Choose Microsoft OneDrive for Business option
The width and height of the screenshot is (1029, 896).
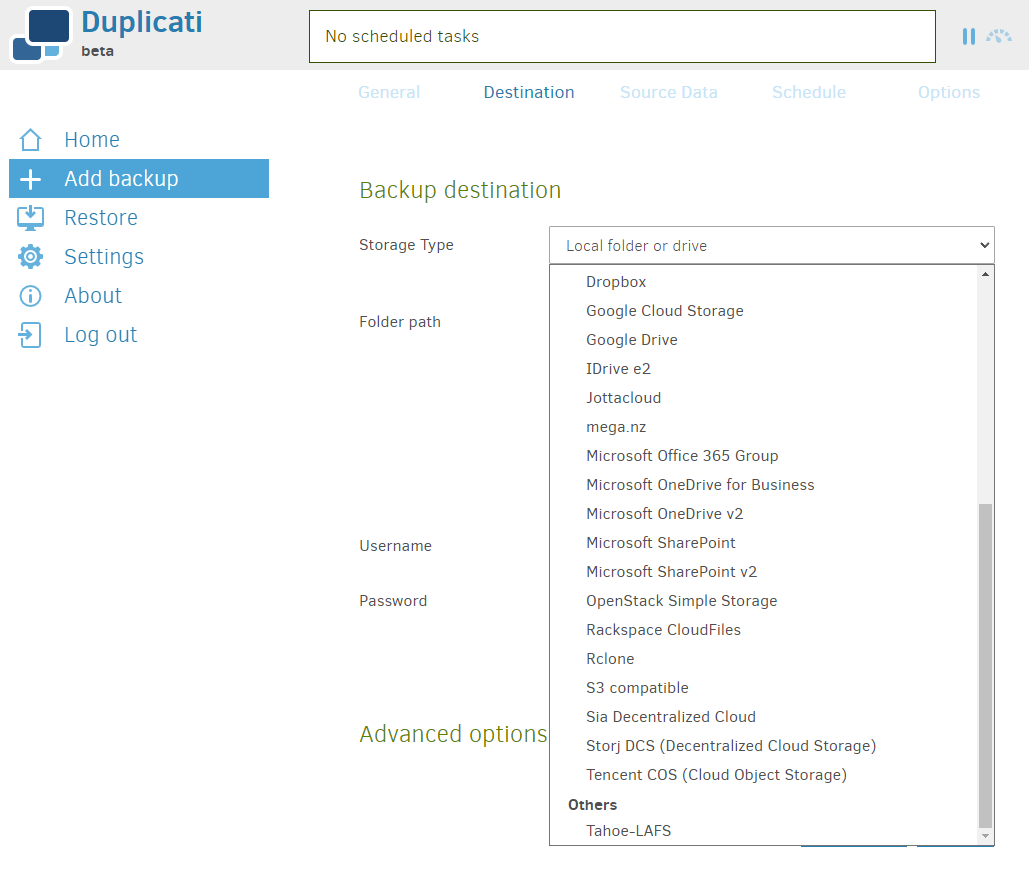pyautogui.click(x=763, y=484)
